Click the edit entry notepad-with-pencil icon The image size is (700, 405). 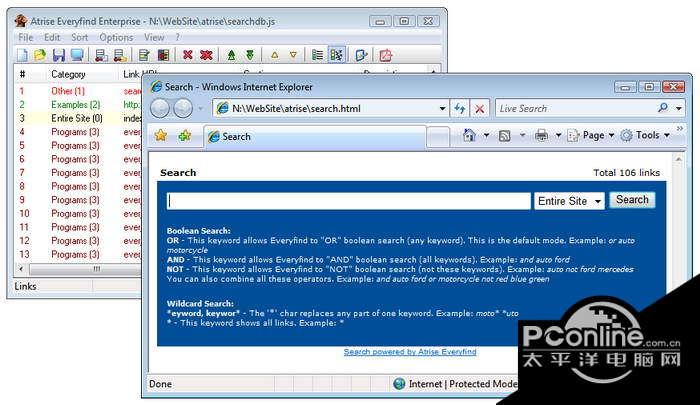tap(144, 55)
